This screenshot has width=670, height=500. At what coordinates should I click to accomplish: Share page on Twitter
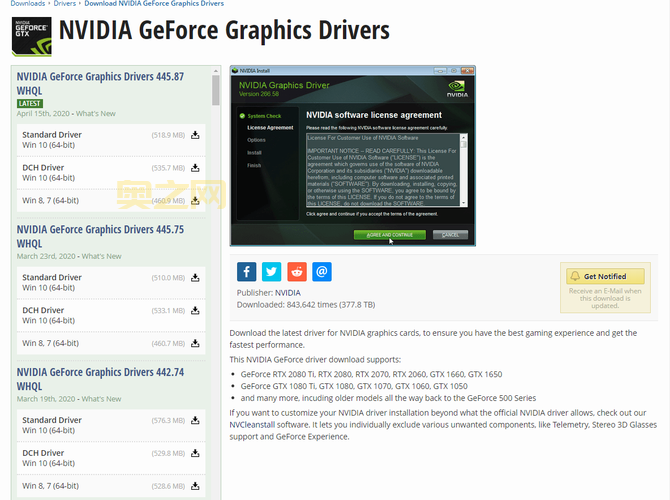click(272, 271)
